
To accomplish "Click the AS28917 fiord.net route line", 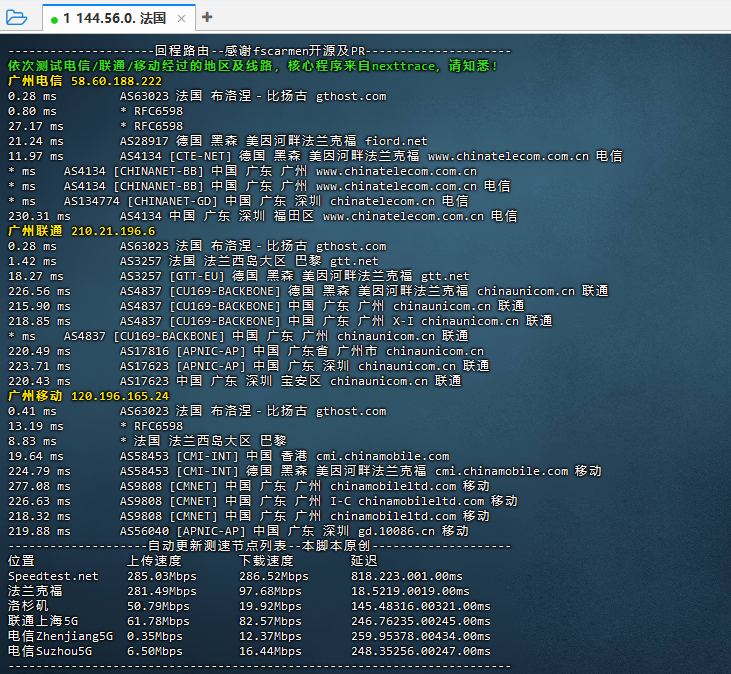I will pyautogui.click(x=218, y=141).
